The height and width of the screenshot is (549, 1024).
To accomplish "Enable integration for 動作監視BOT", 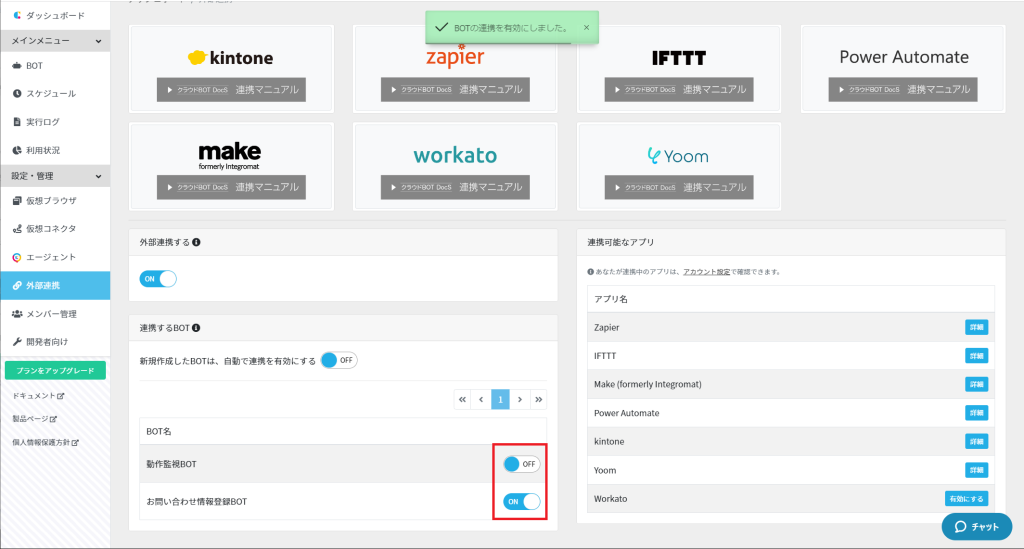I will pyautogui.click(x=521, y=464).
